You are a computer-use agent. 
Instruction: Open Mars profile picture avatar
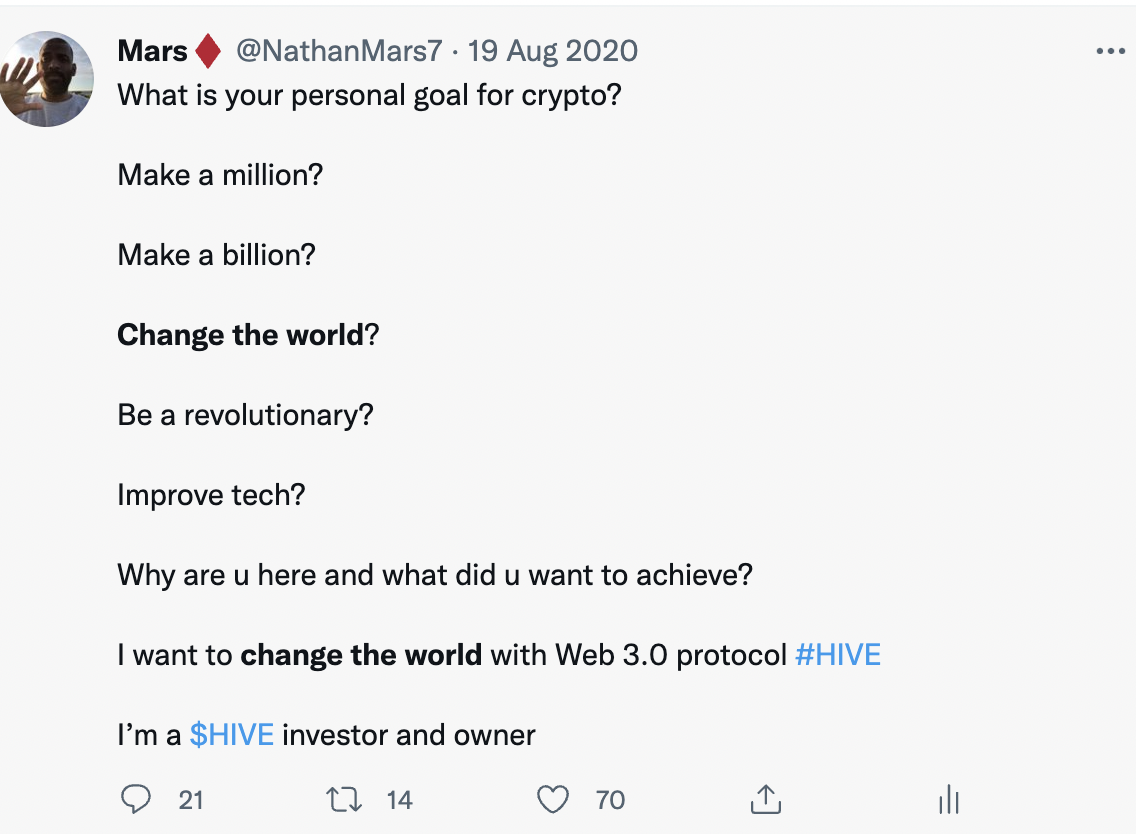point(46,79)
